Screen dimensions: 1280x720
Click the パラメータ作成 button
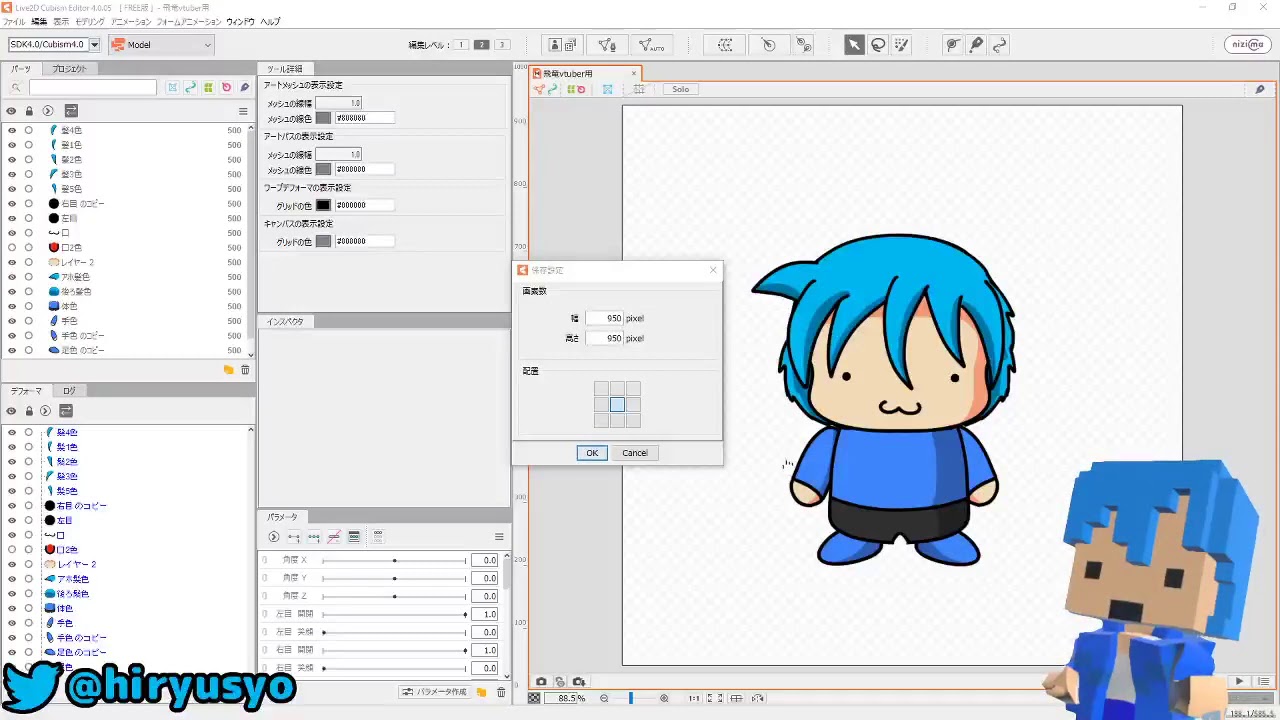pyautogui.click(x=435, y=692)
